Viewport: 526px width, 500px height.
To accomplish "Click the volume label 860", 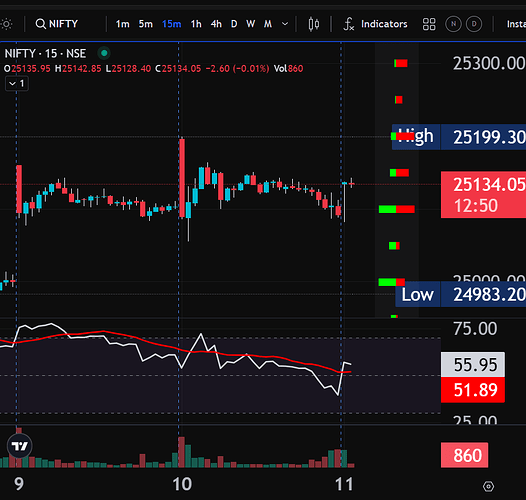I will 465,455.
